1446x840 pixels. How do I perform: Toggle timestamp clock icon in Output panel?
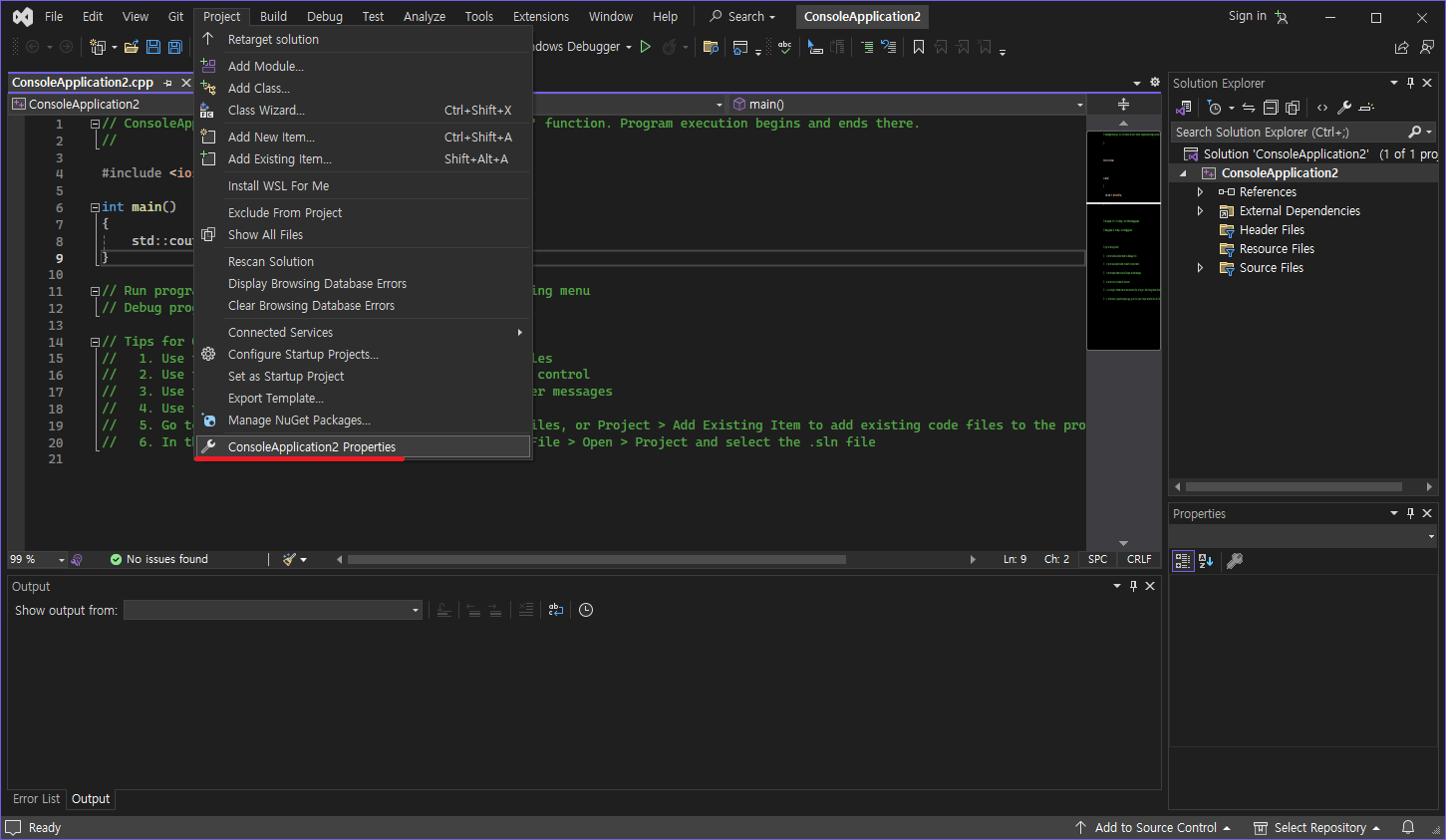tap(586, 610)
